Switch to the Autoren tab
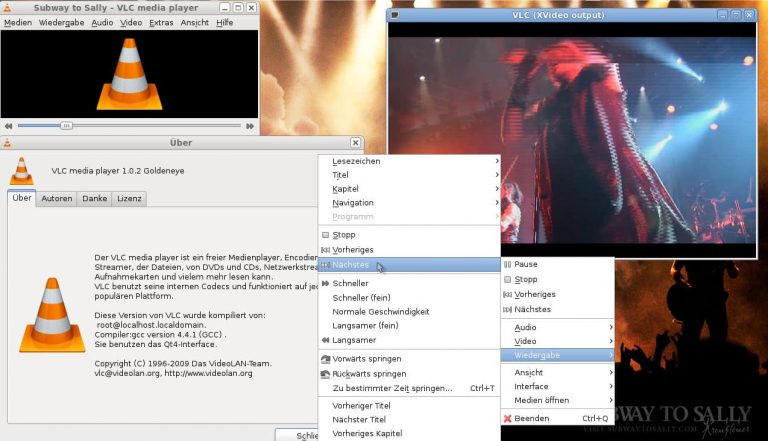Screen dimensions: 768x441 (57, 199)
